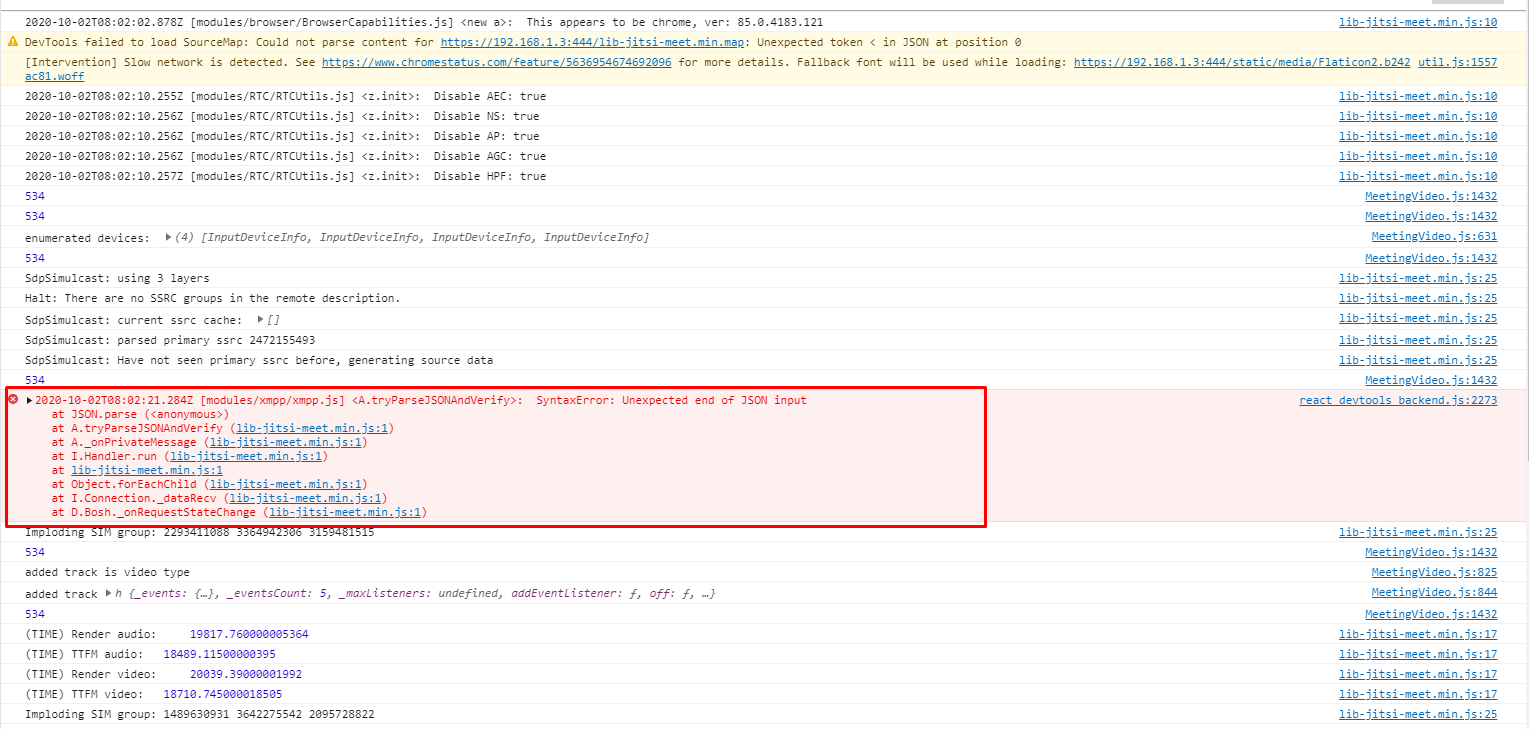The width and height of the screenshot is (1529, 729).
Task: Click the yellow warning triangle on the SourceMap line
Action: pos(12,43)
